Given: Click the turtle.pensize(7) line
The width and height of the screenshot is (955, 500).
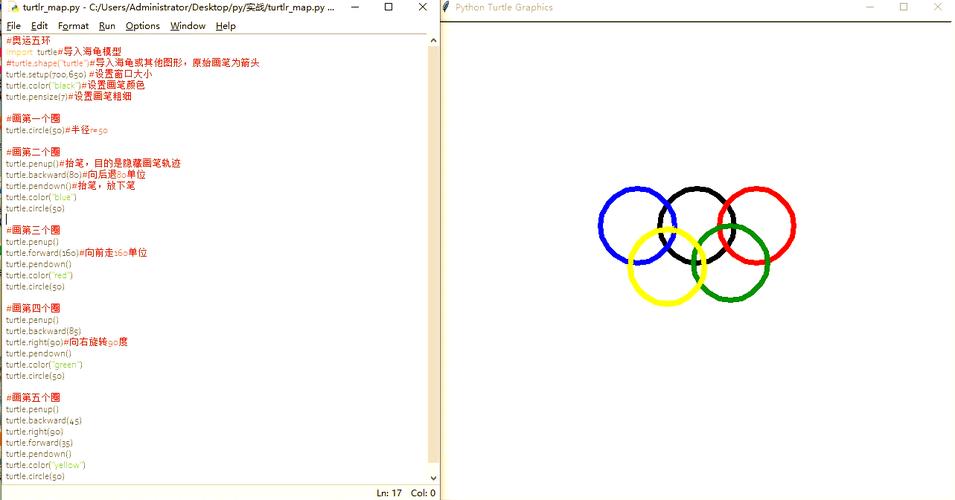Looking at the screenshot, I should point(69,96).
